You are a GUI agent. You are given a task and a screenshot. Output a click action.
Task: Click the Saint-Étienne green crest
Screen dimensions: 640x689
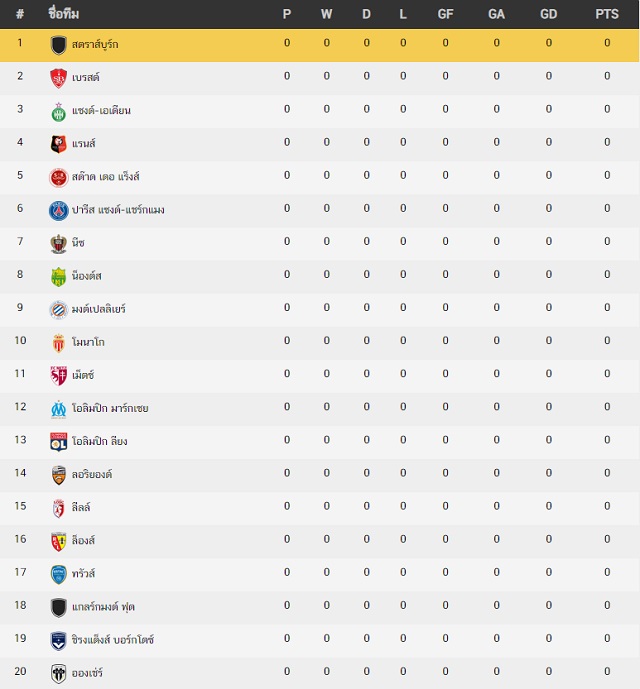point(58,112)
